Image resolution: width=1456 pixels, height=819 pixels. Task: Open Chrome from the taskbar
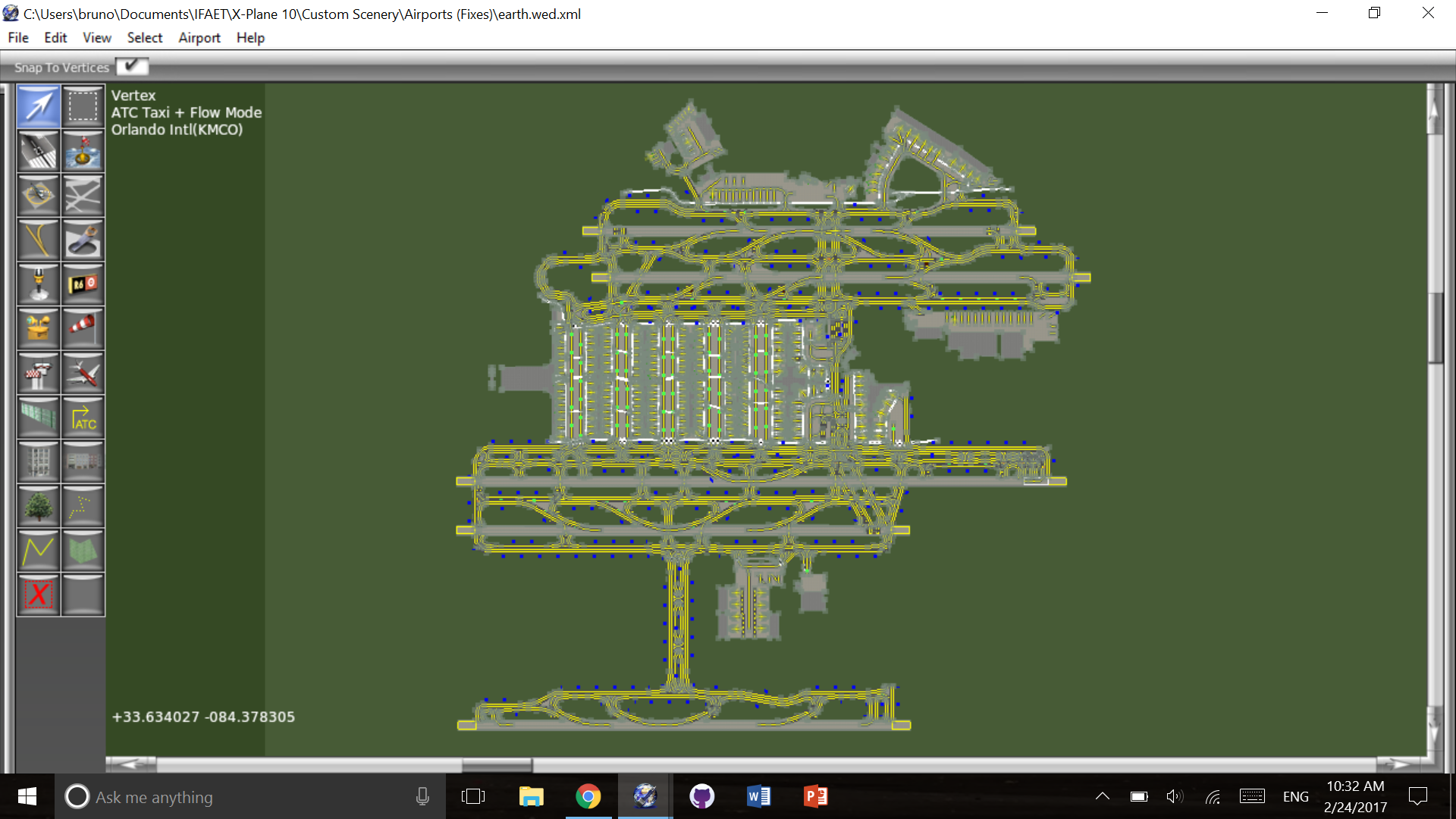(x=588, y=796)
